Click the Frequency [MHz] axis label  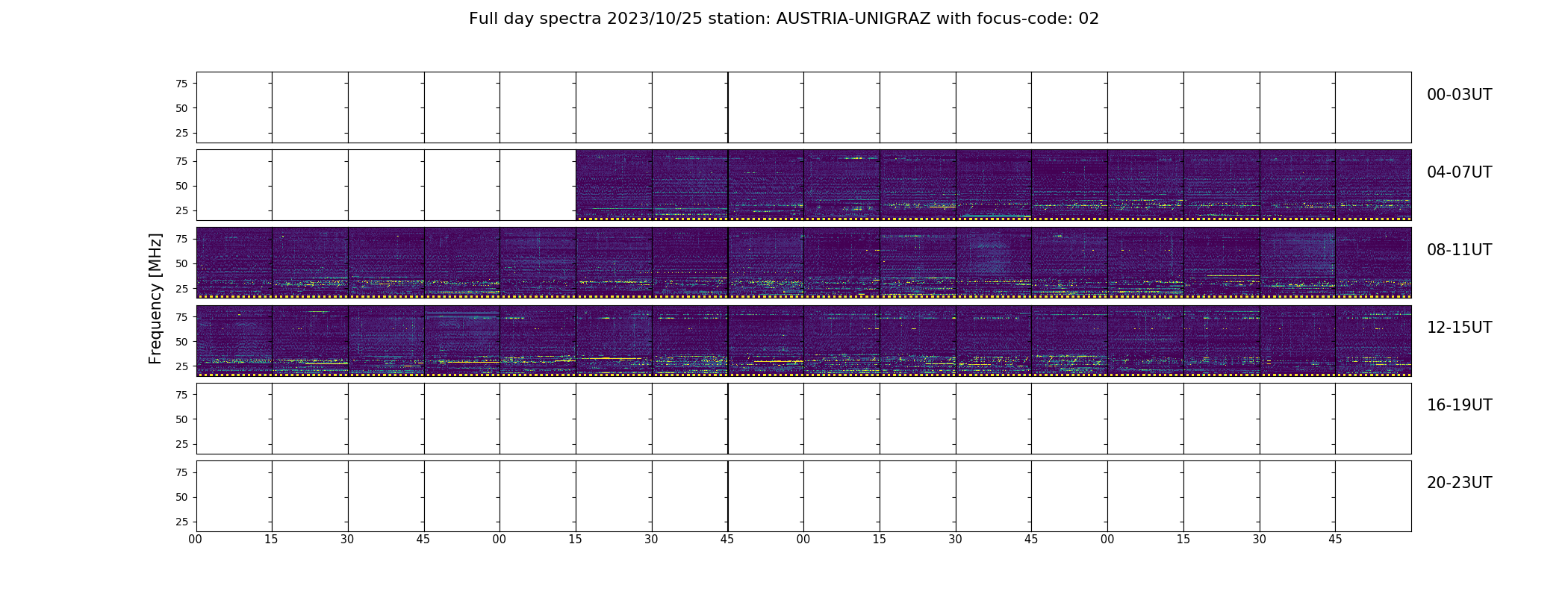(x=155, y=298)
